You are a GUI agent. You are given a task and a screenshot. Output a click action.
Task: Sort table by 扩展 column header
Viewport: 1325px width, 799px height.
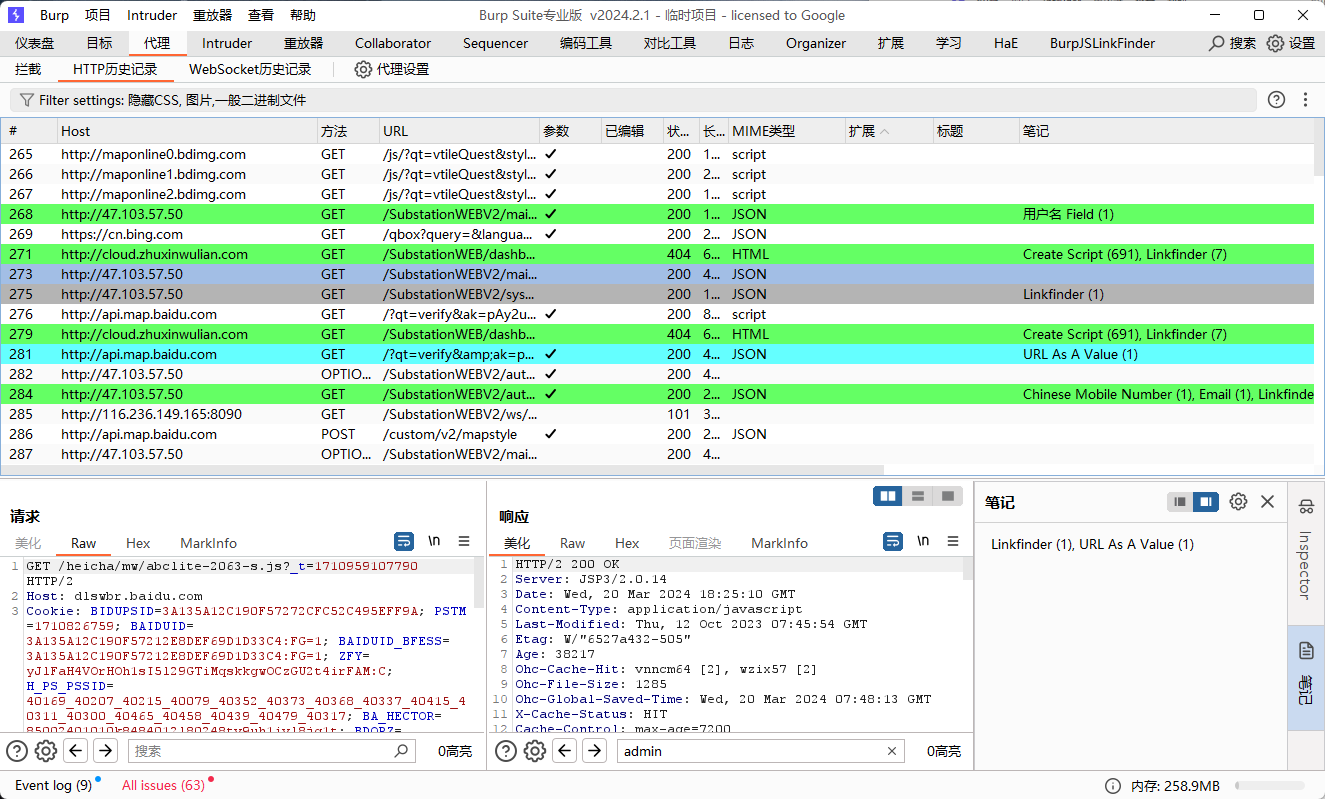click(889, 131)
